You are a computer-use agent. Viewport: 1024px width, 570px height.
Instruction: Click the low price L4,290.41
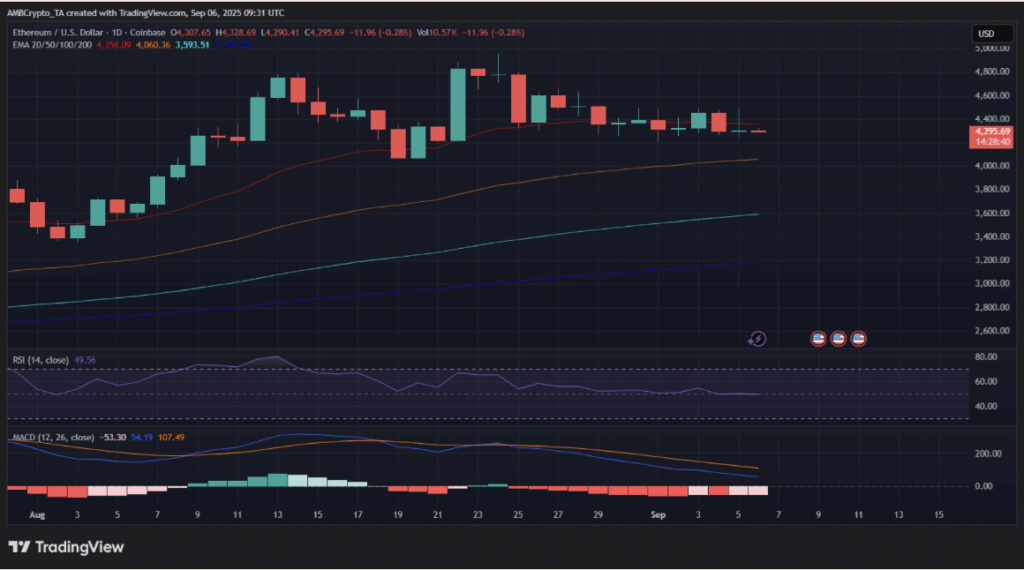click(x=280, y=33)
